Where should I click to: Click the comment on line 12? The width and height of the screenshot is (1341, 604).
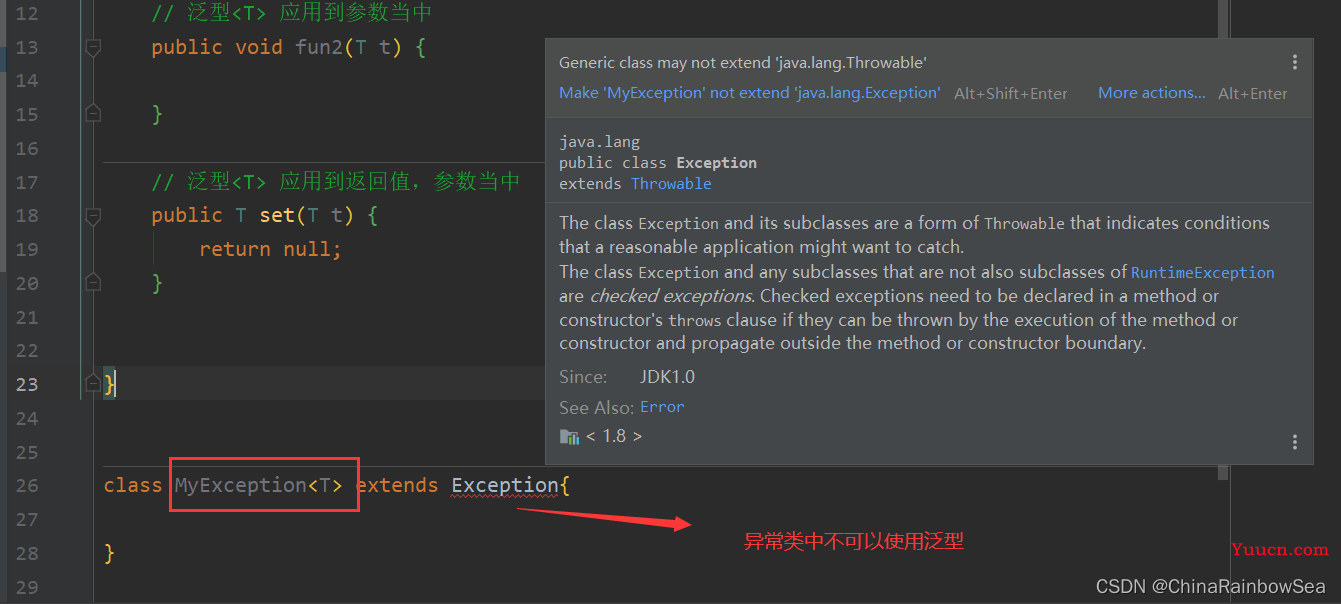pyautogui.click(x=292, y=14)
